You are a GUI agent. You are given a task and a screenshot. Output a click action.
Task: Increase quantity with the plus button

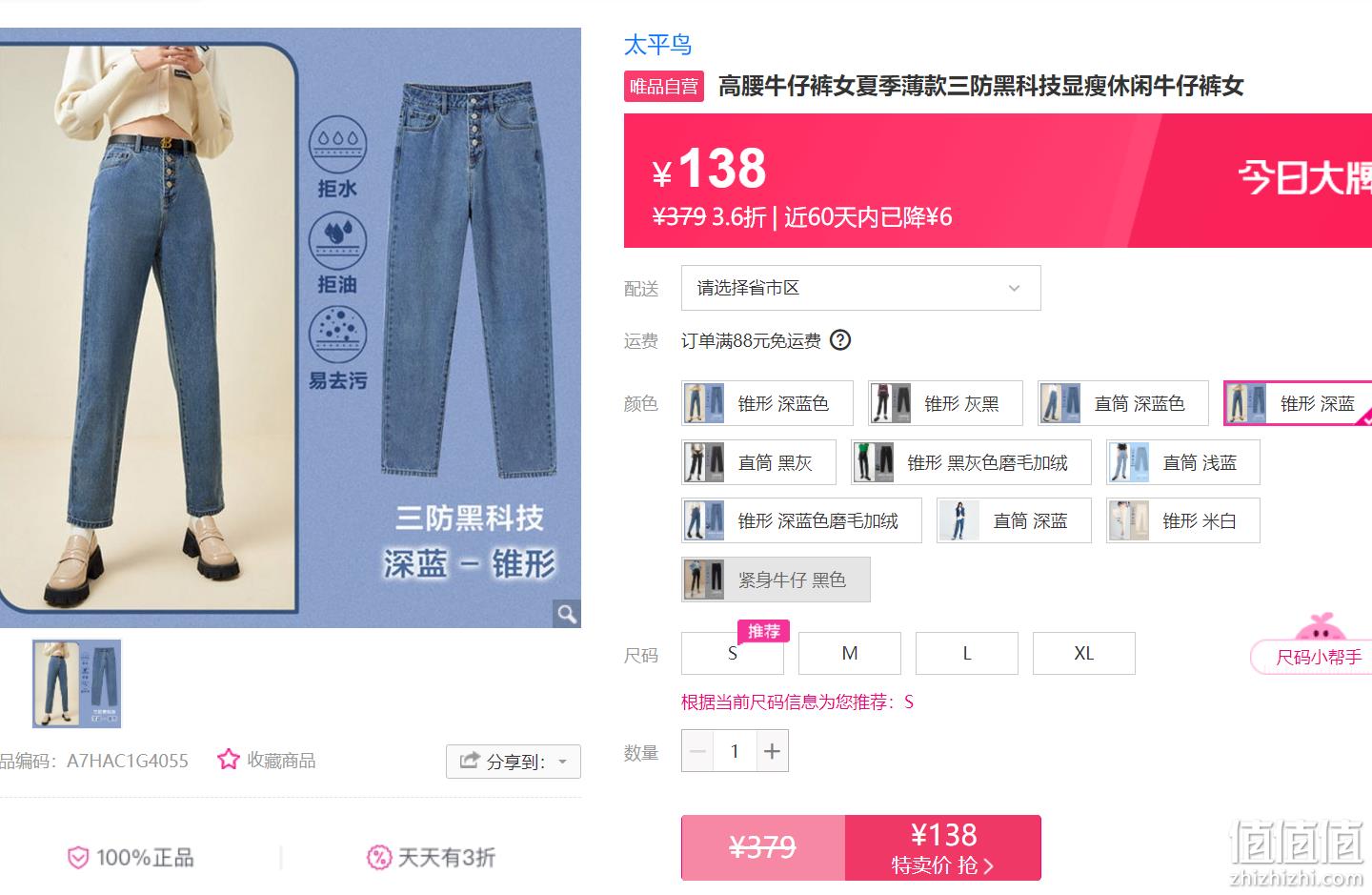coord(772,751)
